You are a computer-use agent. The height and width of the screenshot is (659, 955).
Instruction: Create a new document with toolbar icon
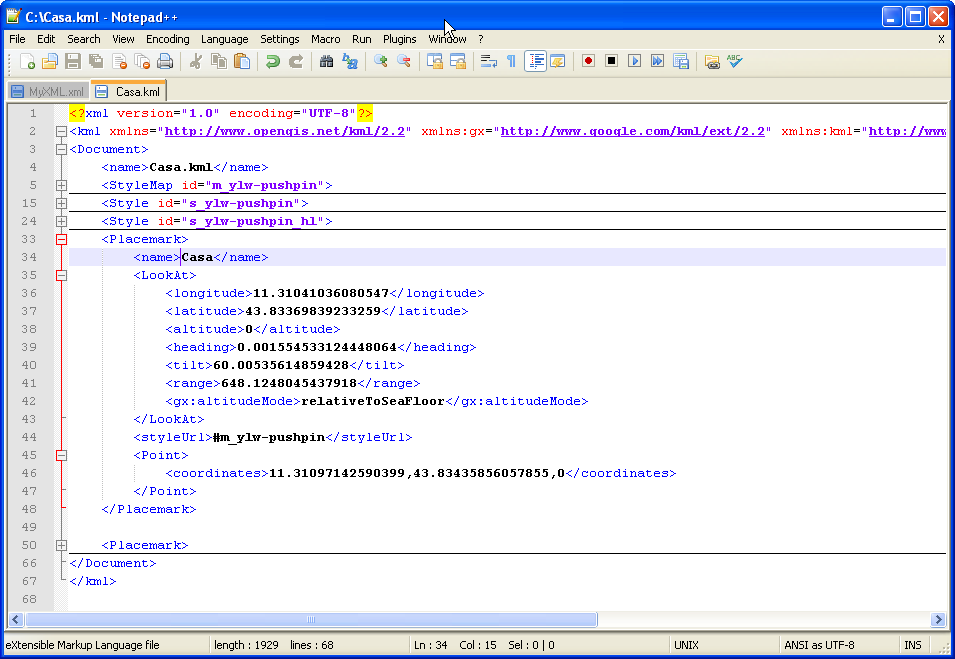(x=27, y=61)
